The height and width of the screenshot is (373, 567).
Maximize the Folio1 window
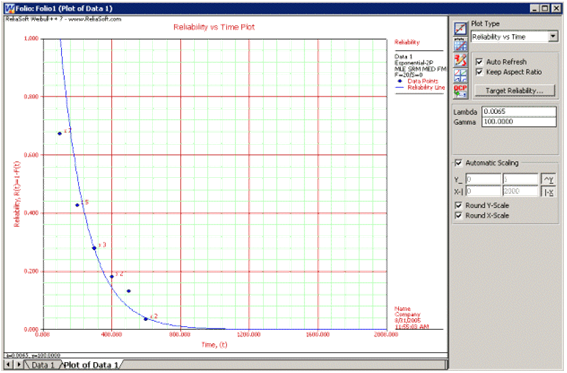tap(545, 8)
